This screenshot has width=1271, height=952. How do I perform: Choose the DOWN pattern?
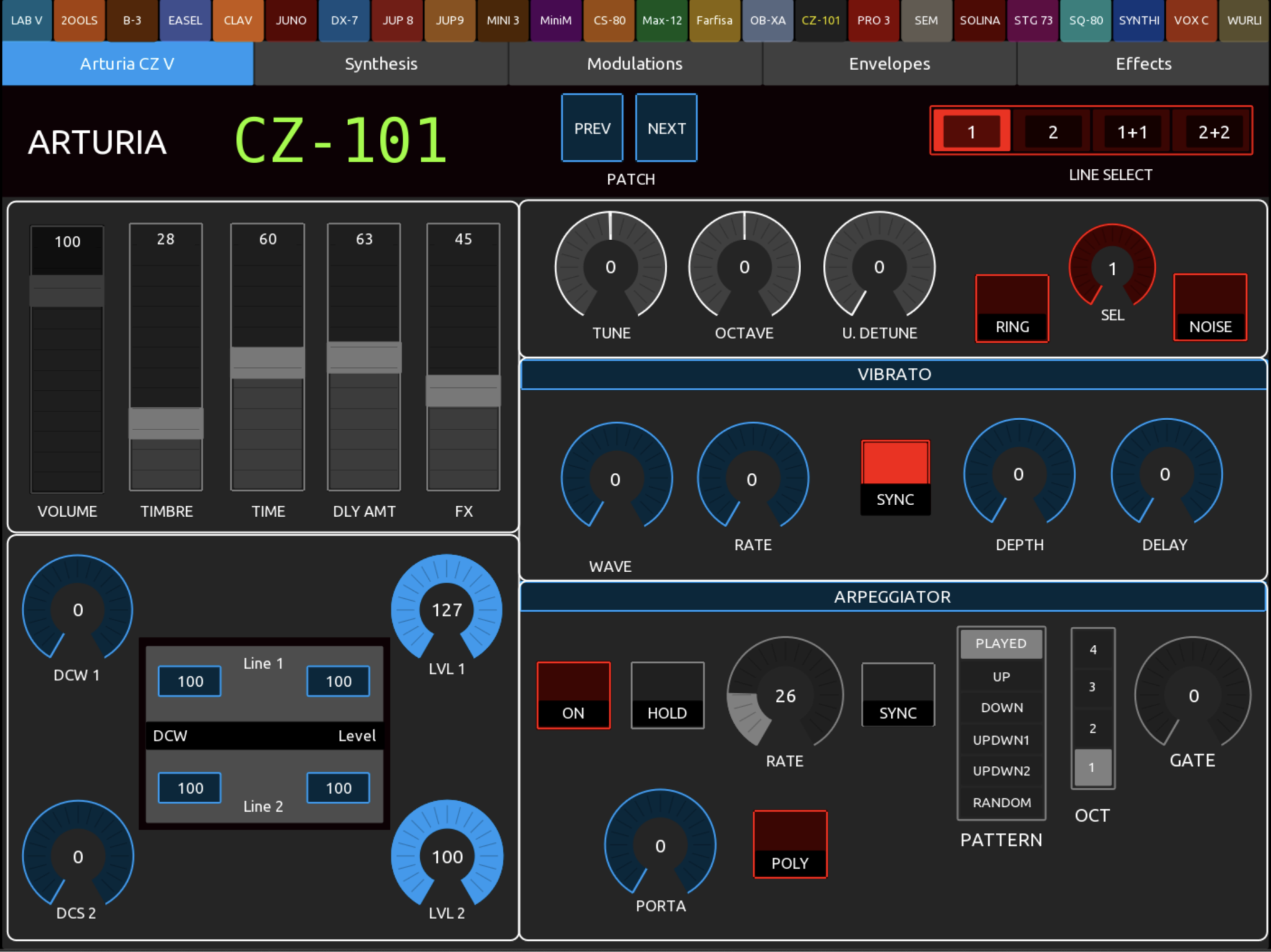click(x=1001, y=707)
